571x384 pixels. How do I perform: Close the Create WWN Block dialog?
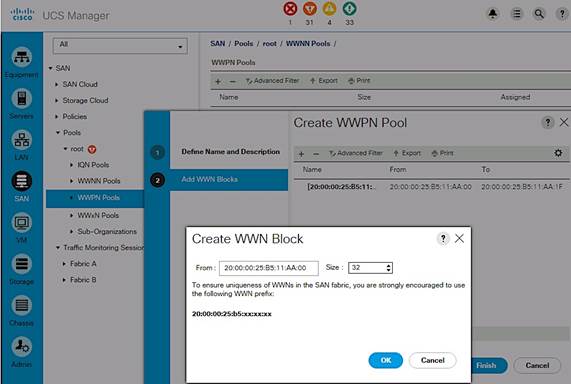(459, 238)
